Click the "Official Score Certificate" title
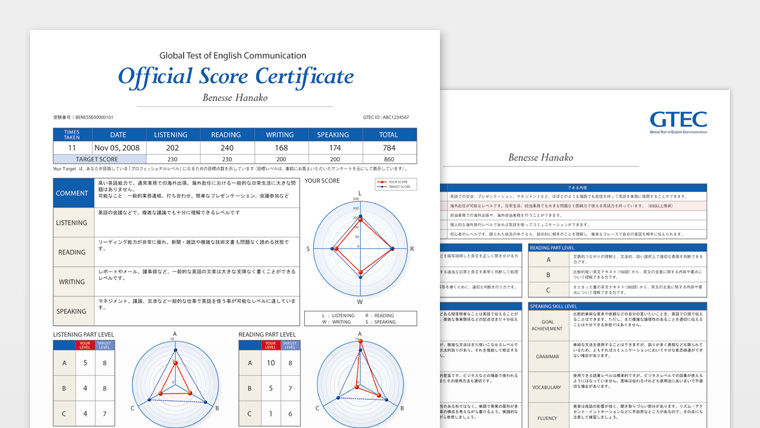The width and height of the screenshot is (760, 428). [x=236, y=77]
